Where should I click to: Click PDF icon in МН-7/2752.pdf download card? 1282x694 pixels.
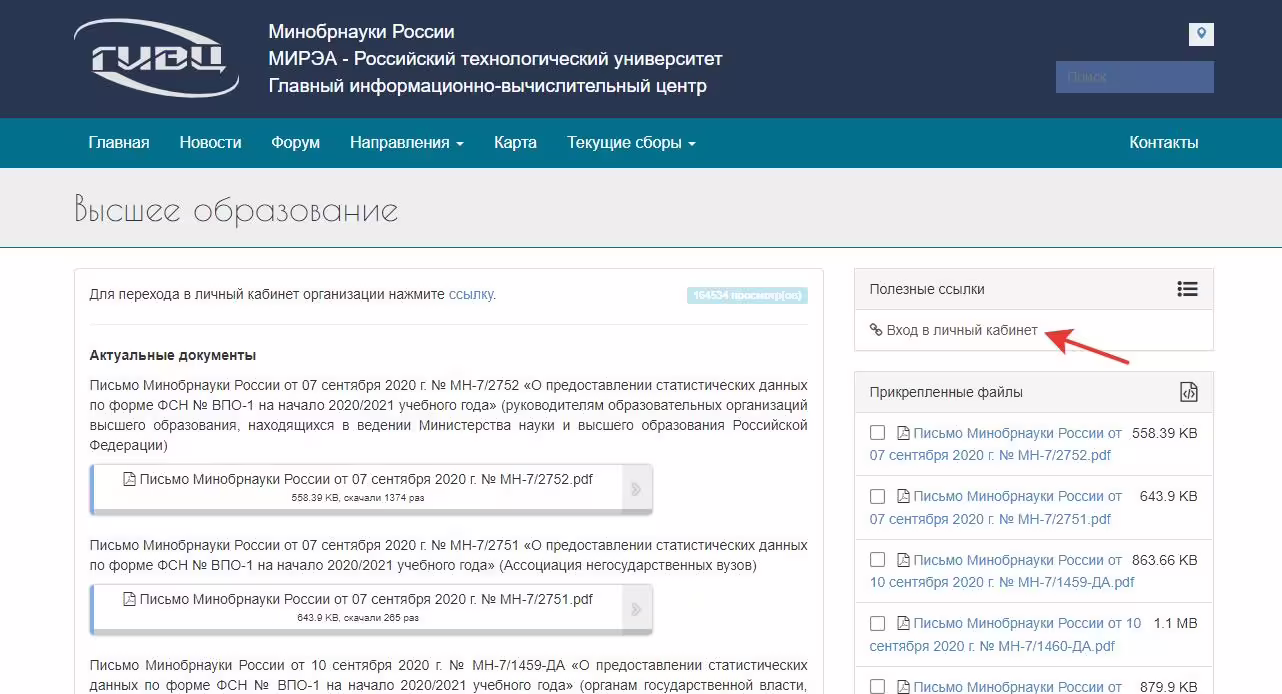coord(129,479)
